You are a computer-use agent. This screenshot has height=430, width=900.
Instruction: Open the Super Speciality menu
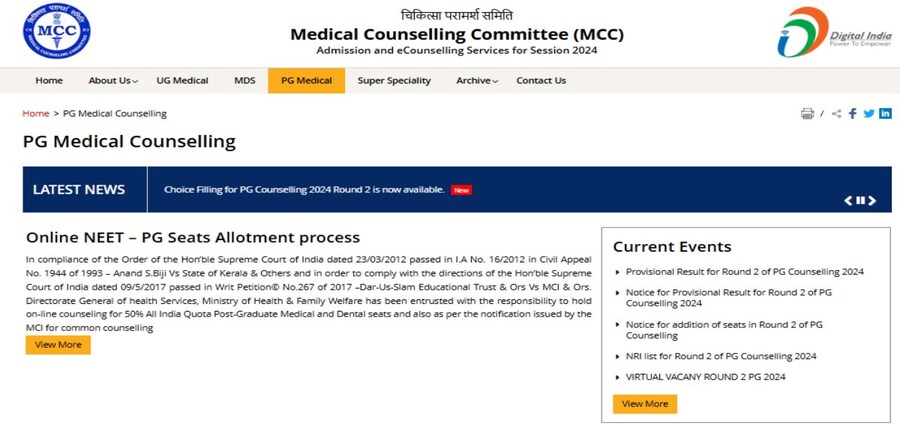coord(391,81)
